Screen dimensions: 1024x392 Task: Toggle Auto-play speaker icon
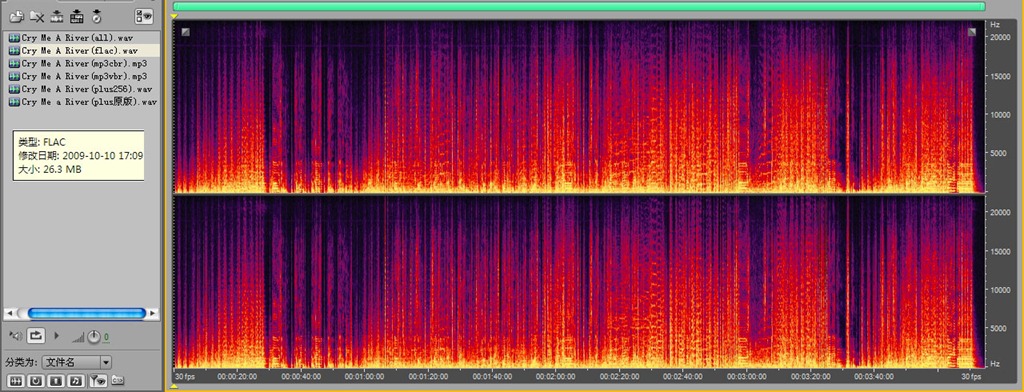(x=16, y=336)
